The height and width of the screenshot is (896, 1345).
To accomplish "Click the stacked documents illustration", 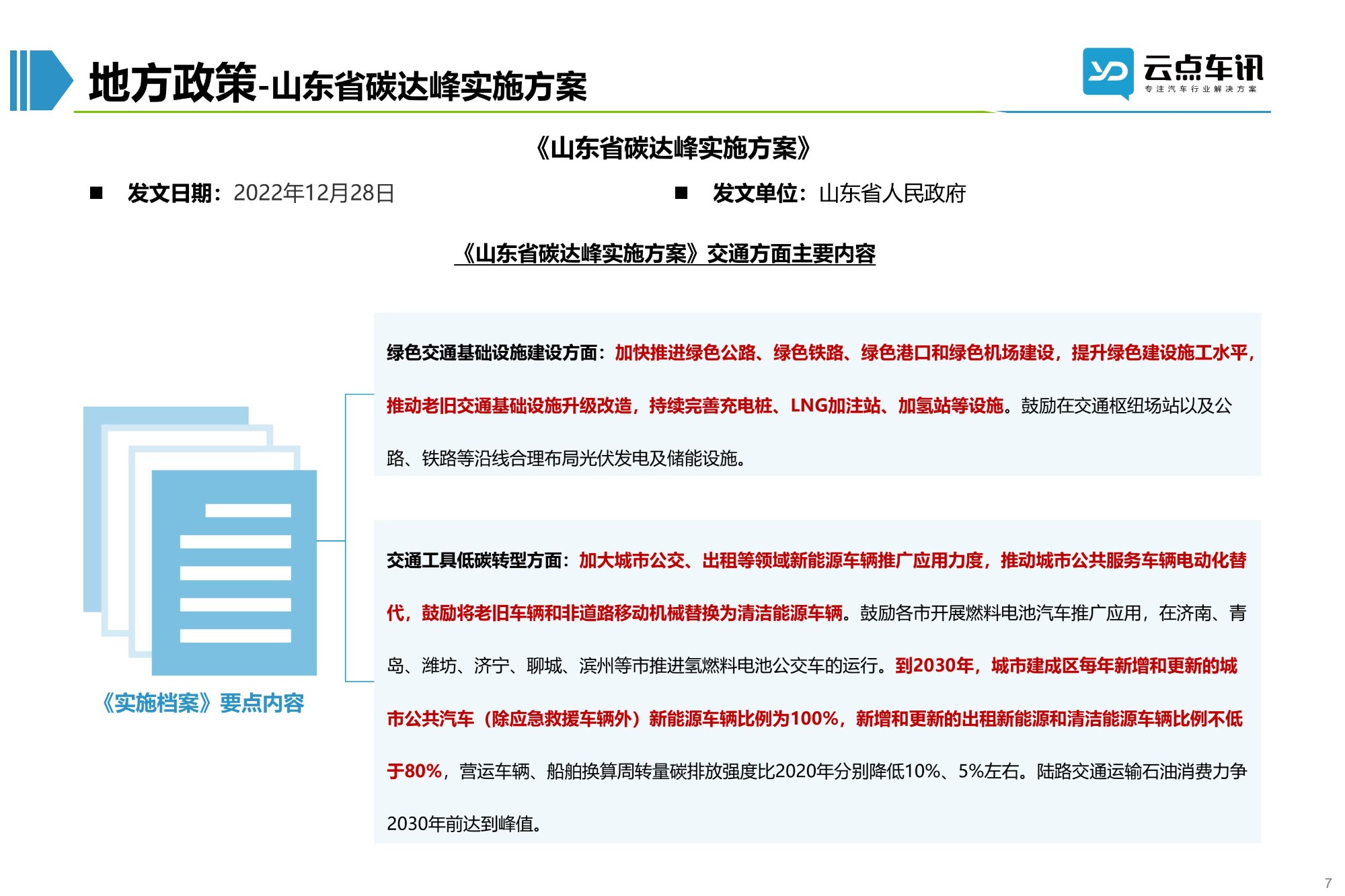I will tap(200, 540).
